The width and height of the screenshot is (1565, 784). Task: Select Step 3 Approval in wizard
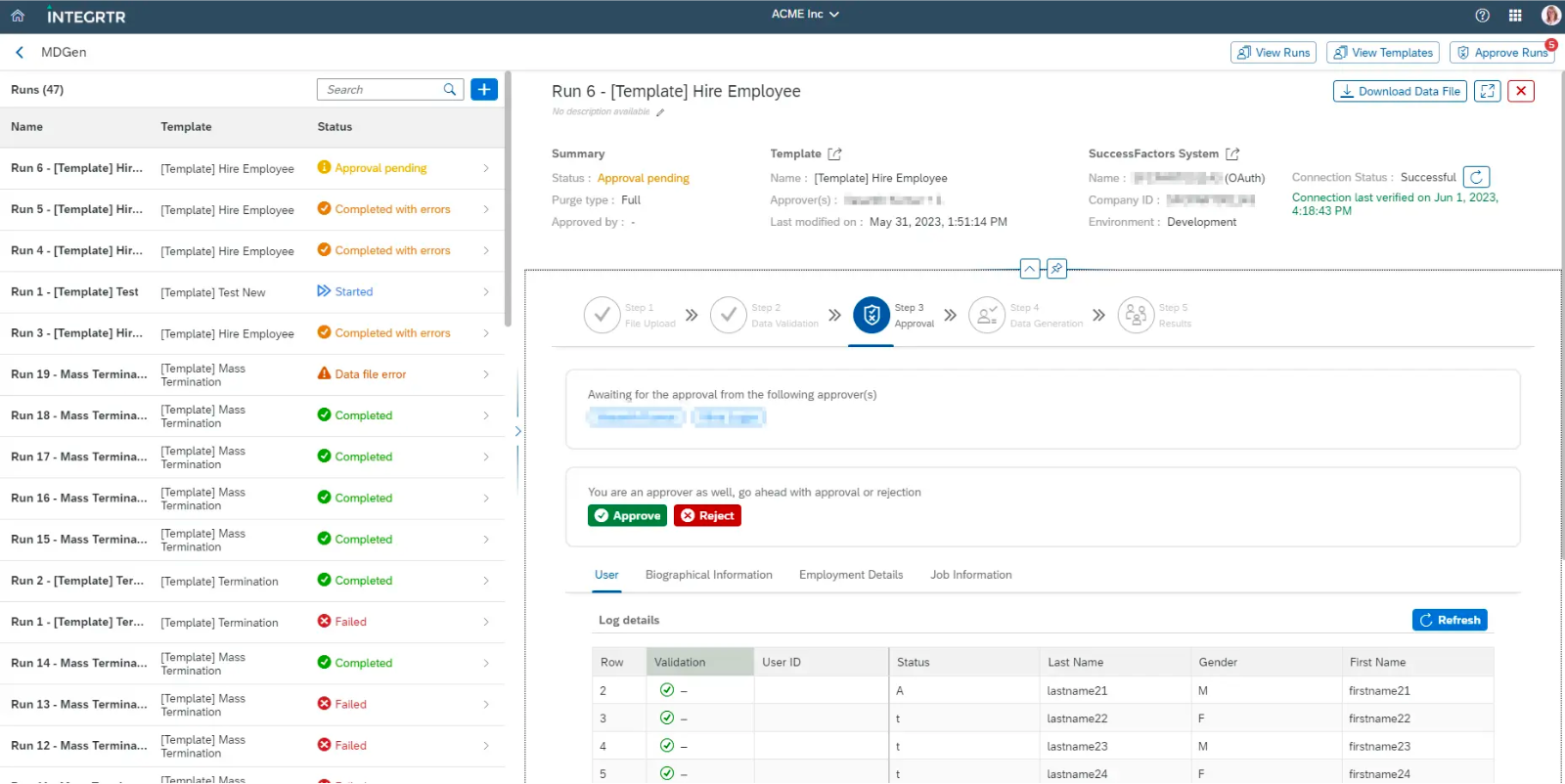click(x=872, y=316)
